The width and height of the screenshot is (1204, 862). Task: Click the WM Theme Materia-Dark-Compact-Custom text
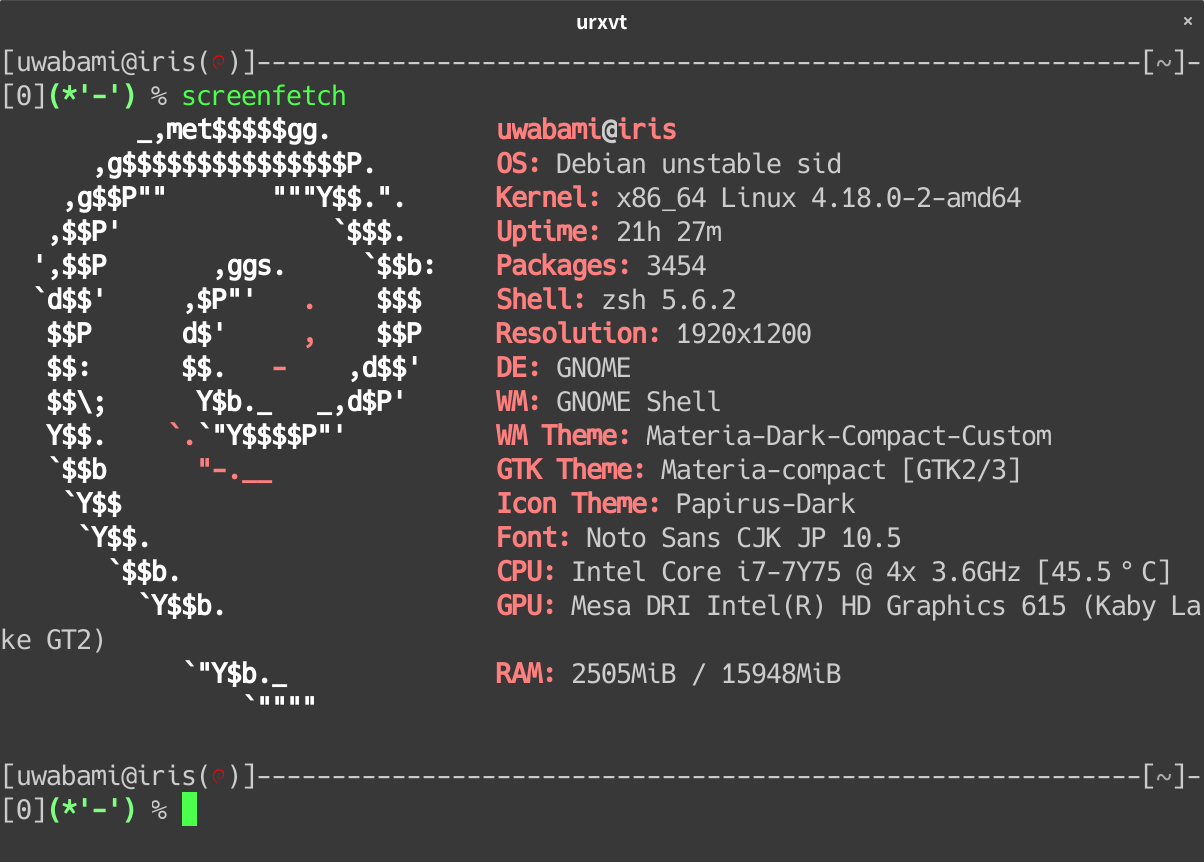coord(848,436)
